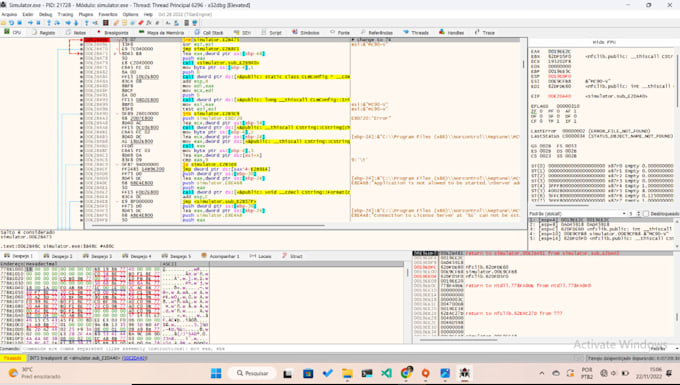Switch to the SEH tab
This screenshot has width=680, height=385.
(x=242, y=33)
